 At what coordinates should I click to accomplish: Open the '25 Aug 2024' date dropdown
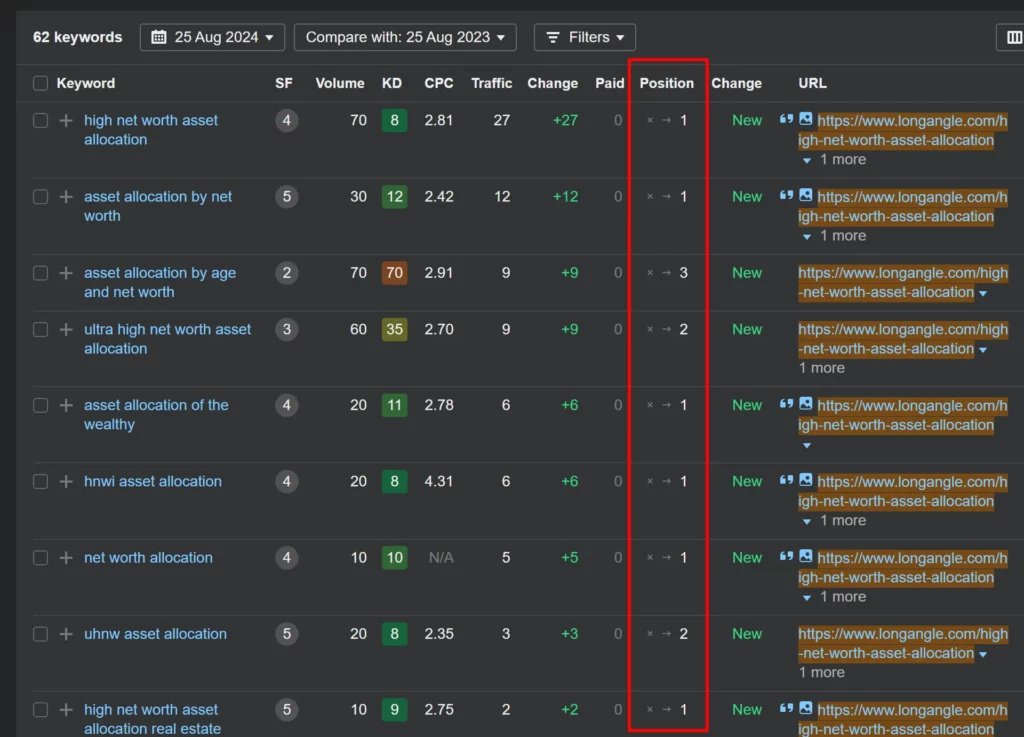[212, 37]
